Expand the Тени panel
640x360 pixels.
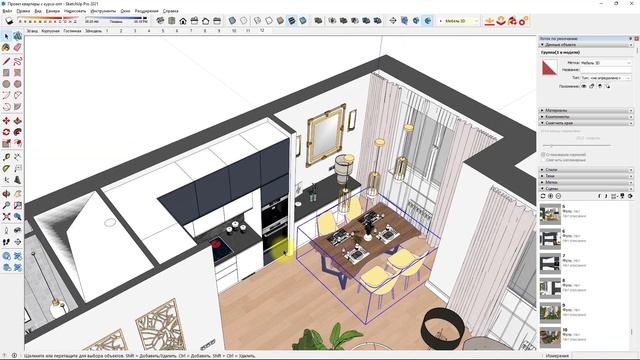[x=586, y=176]
